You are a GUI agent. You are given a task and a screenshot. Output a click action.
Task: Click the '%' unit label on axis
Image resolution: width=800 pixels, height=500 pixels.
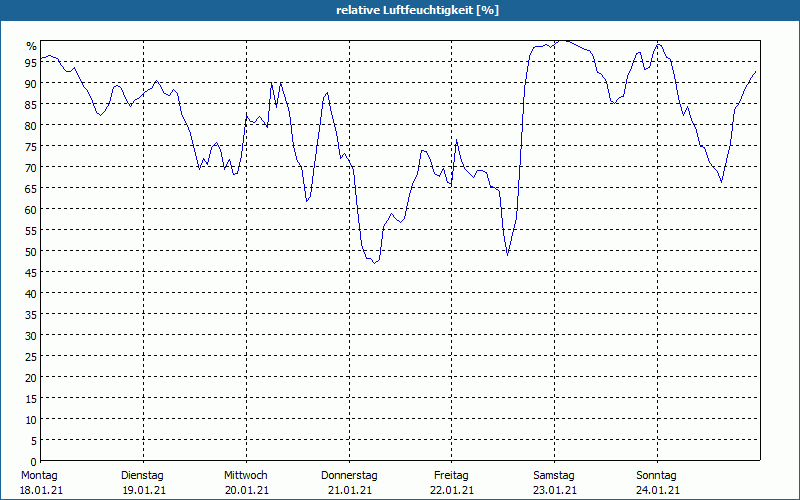coord(32,46)
